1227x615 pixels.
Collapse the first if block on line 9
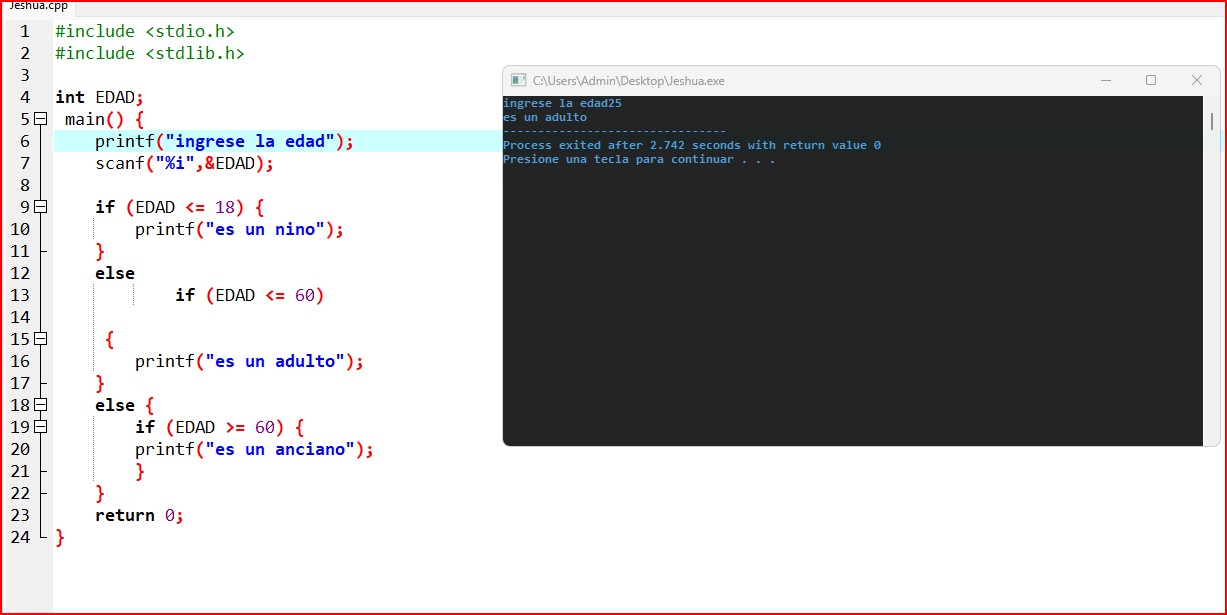[41, 207]
